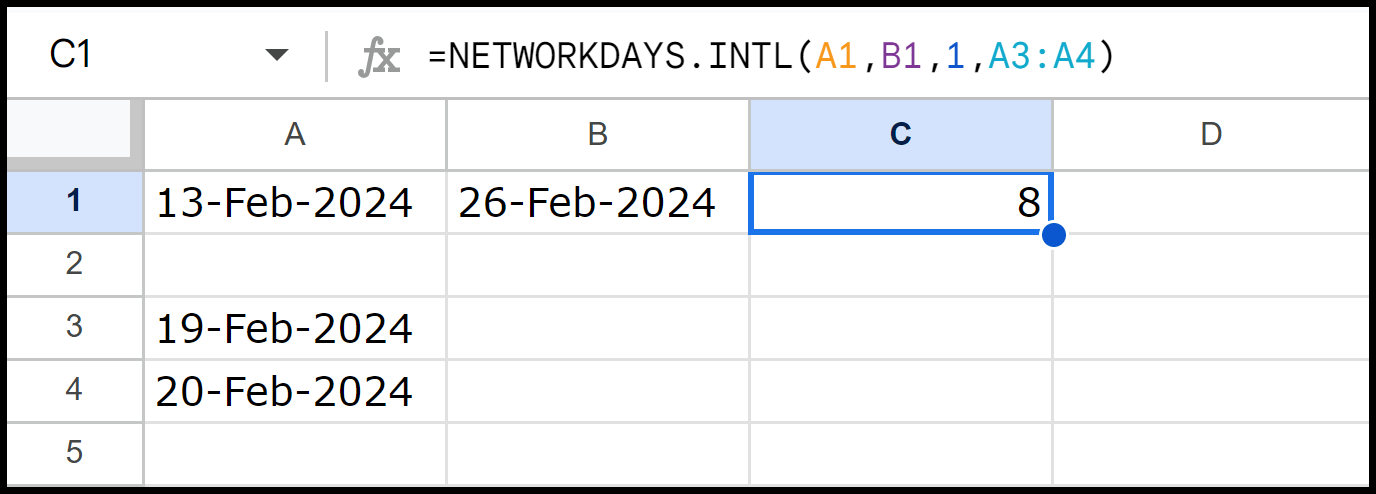
Task: Select row 4 header
Action: point(74,390)
